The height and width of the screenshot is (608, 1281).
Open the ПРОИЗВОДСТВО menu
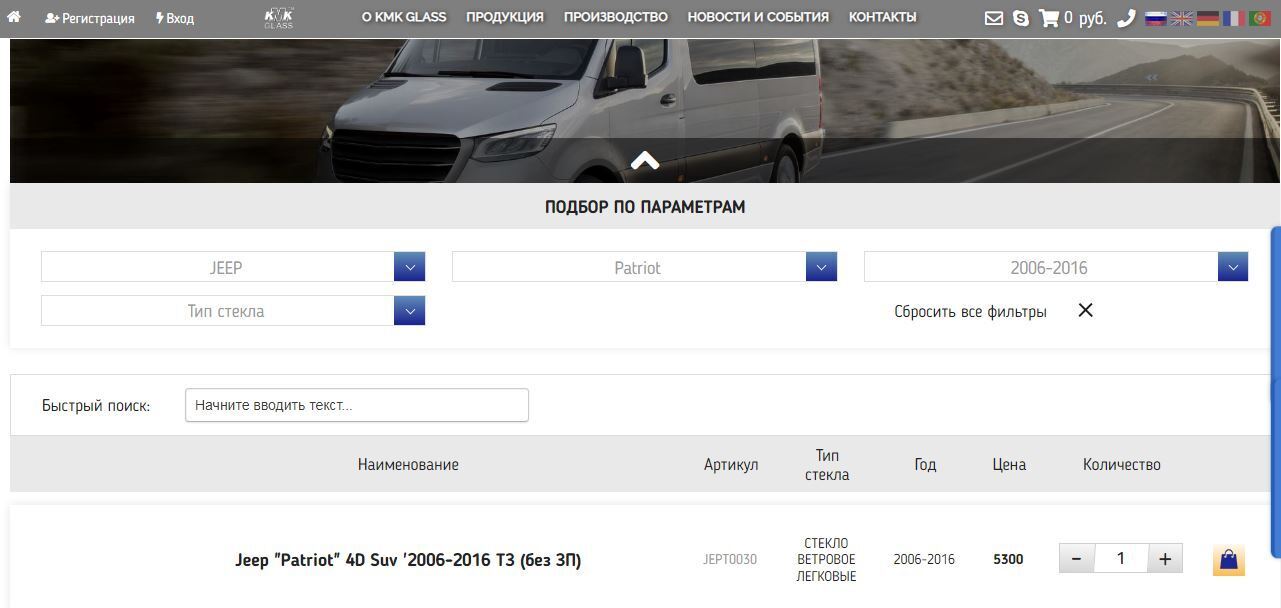pyautogui.click(x=616, y=17)
